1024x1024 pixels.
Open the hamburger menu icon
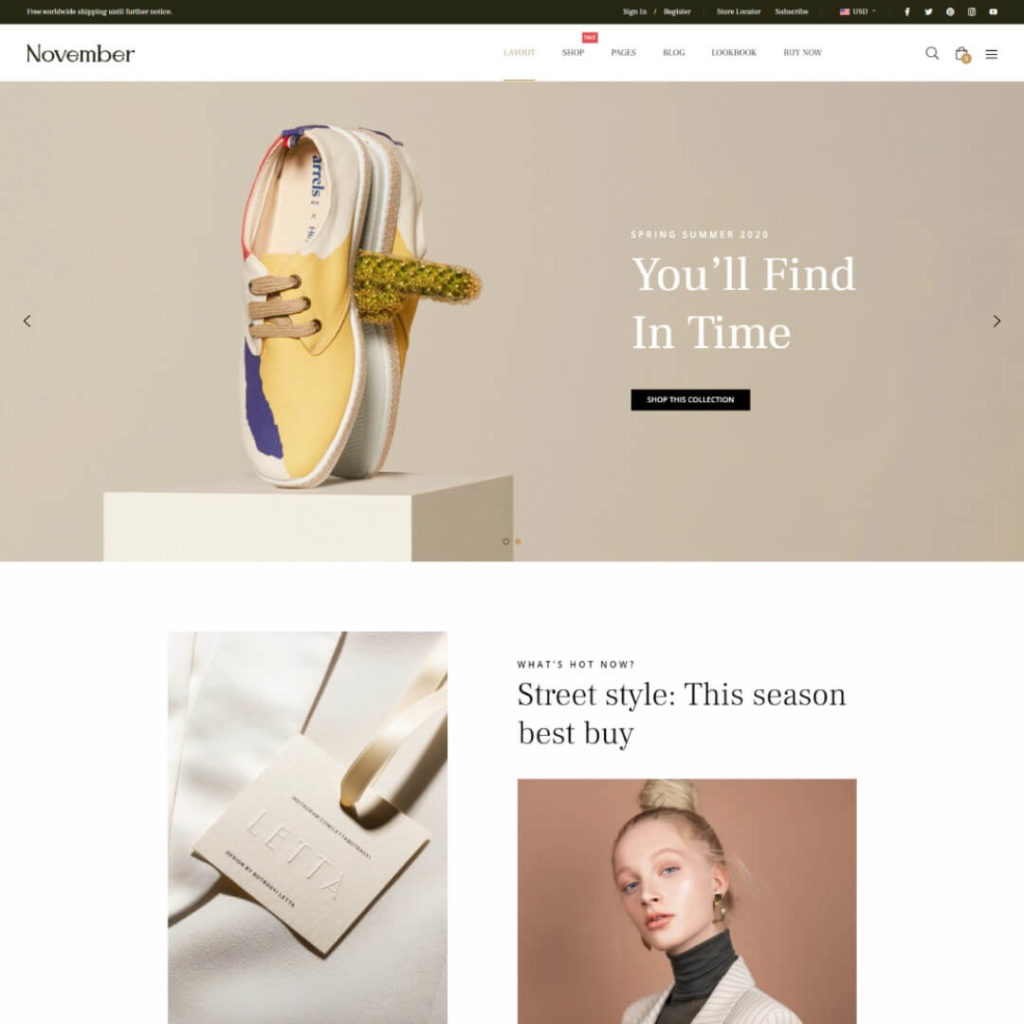click(x=991, y=54)
